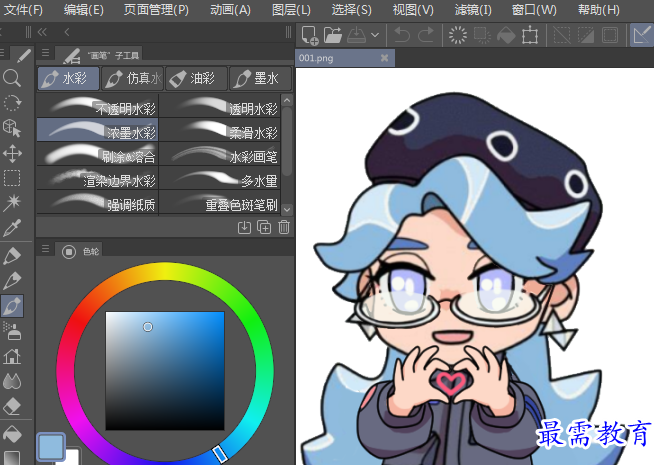The height and width of the screenshot is (465, 660).
Task: Choose the 刷涂&溶合 brush
Action: tap(97, 154)
